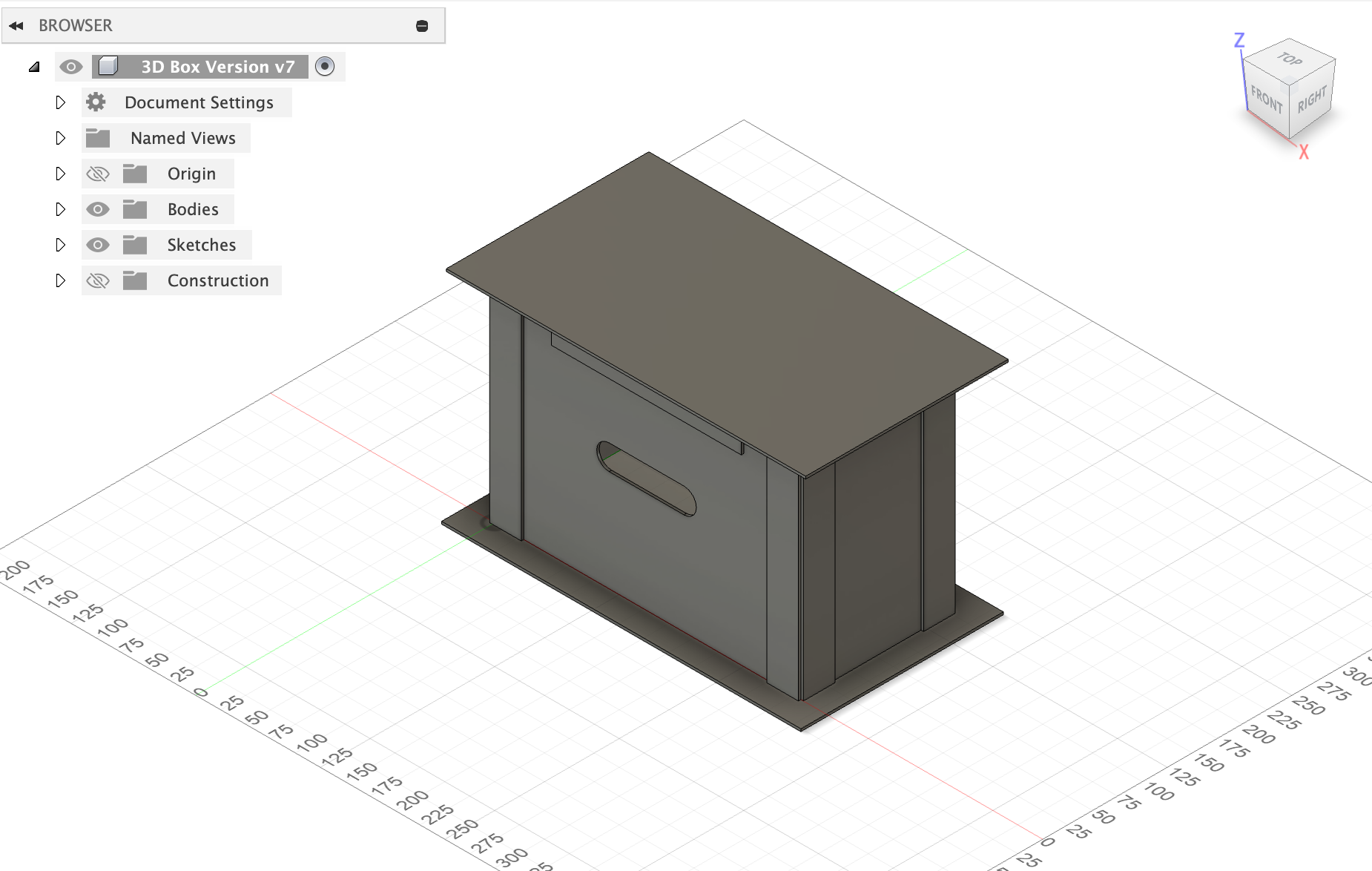Expand the Bodies folder tree
The width and height of the screenshot is (1372, 871).
(60, 208)
